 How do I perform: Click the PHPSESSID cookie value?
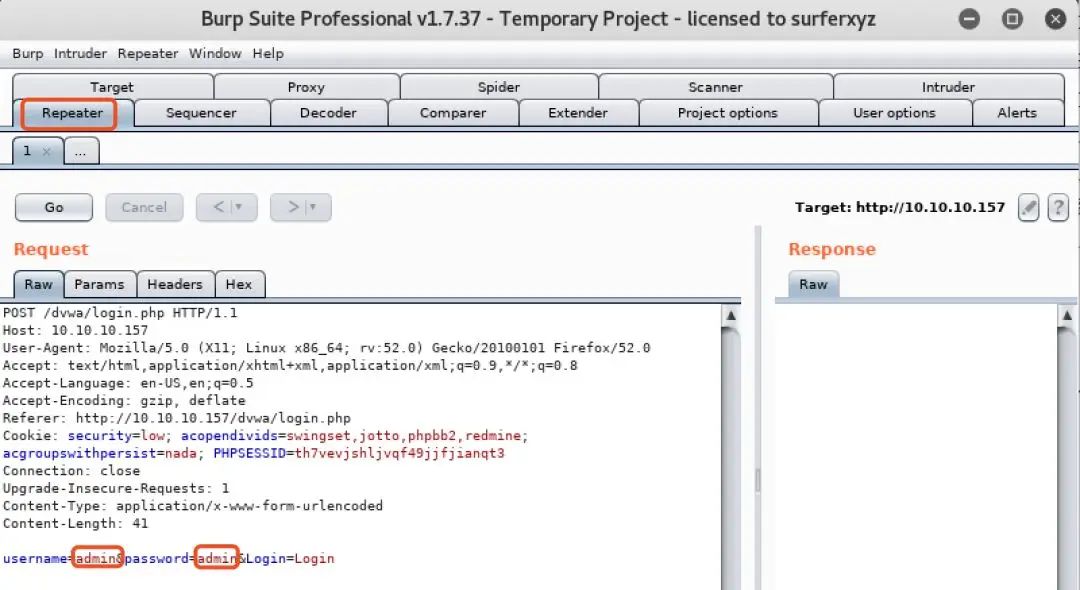[399, 453]
